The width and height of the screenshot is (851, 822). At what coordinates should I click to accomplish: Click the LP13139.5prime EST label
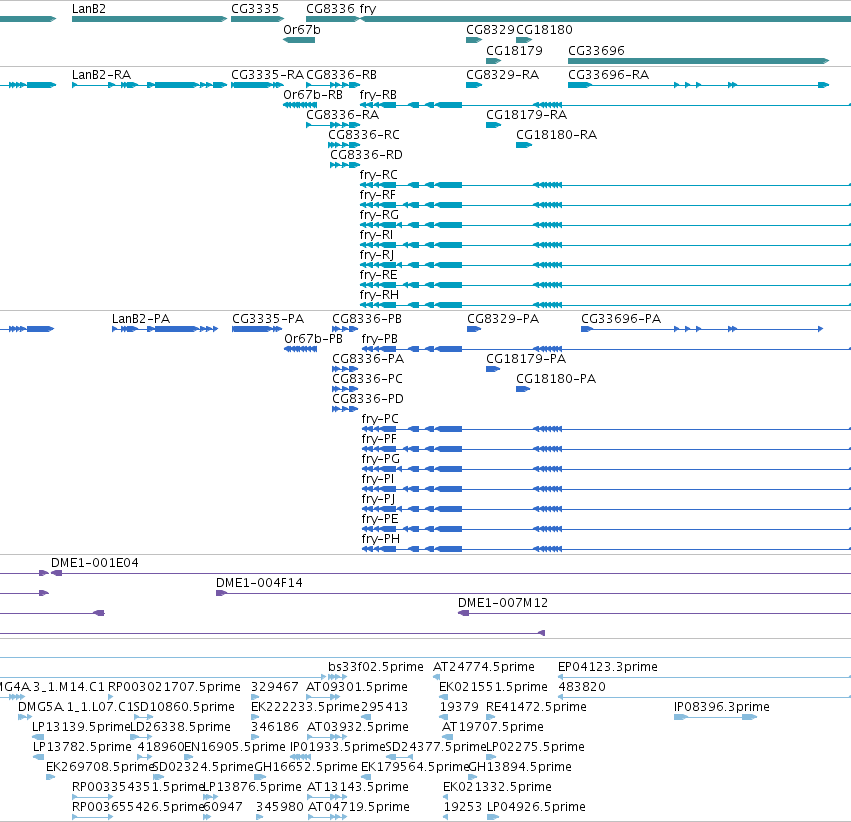point(81,727)
